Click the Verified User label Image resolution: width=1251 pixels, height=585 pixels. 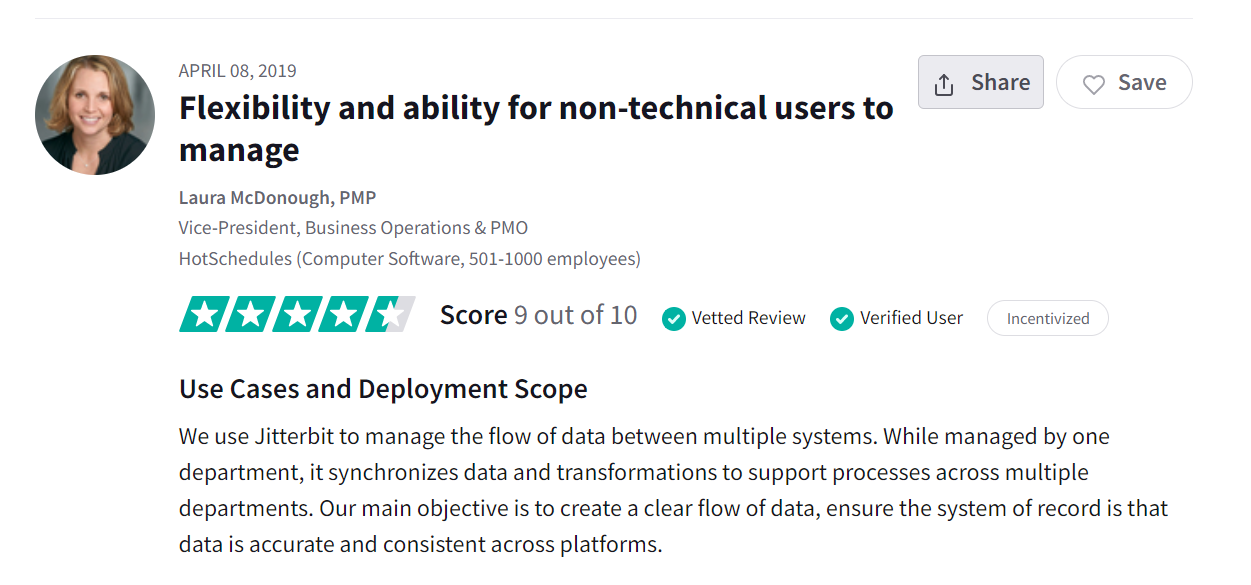912,318
